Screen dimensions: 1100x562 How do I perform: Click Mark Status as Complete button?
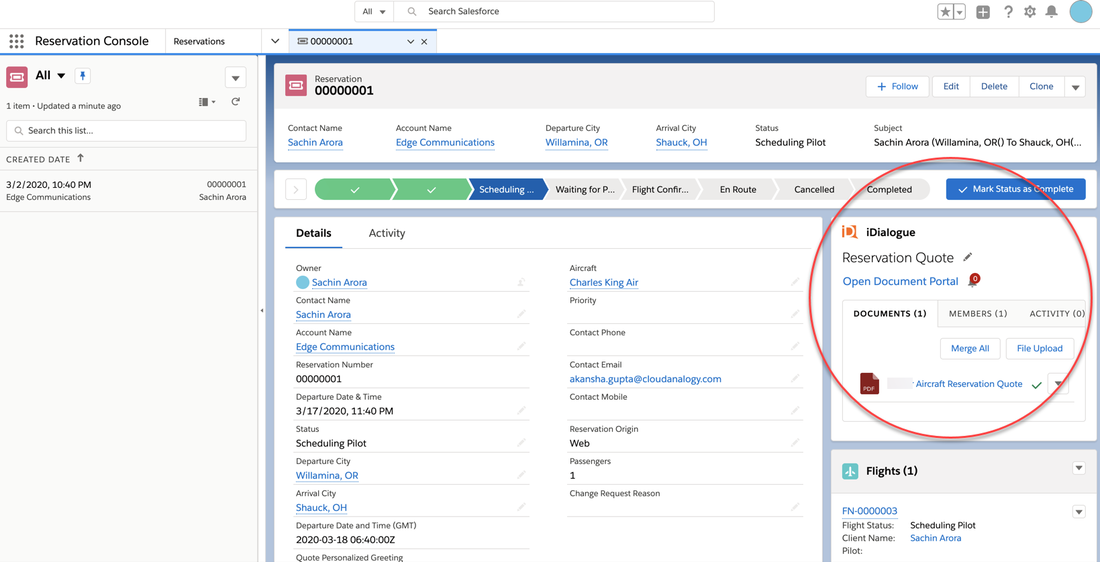point(1015,189)
